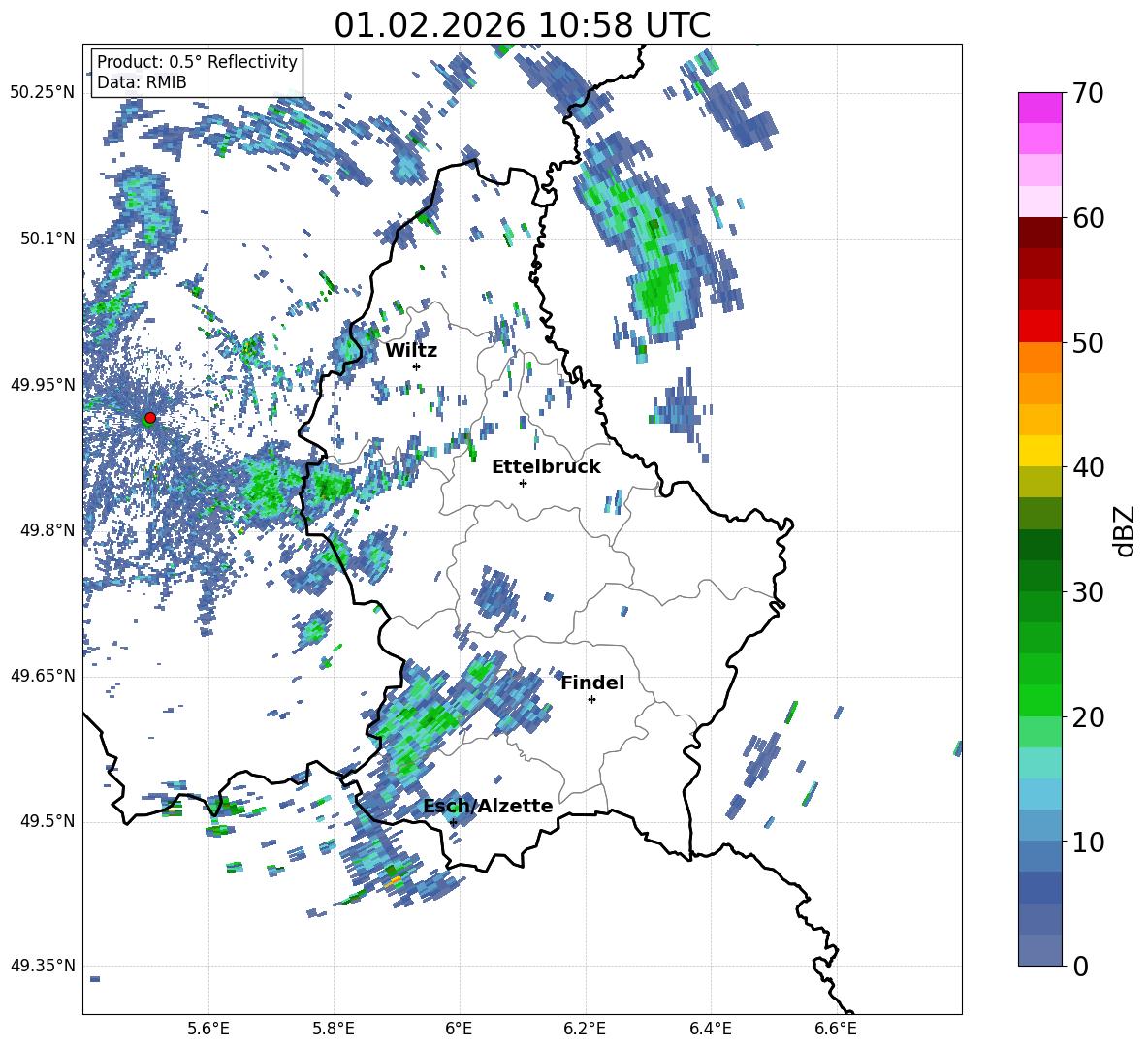Click the Product 0.5° Reflectivity info box
Viewport: 1148px width, 1048px height.
pos(197,72)
